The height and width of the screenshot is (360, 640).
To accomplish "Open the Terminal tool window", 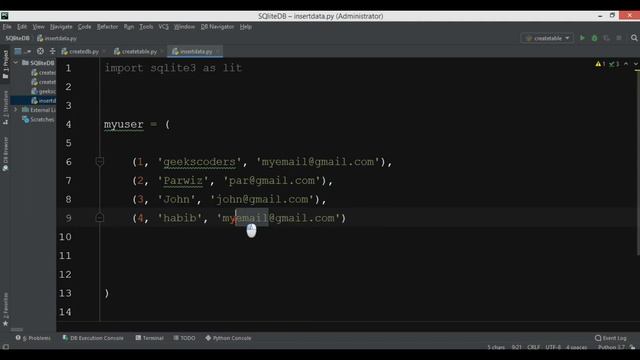I will (149, 338).
